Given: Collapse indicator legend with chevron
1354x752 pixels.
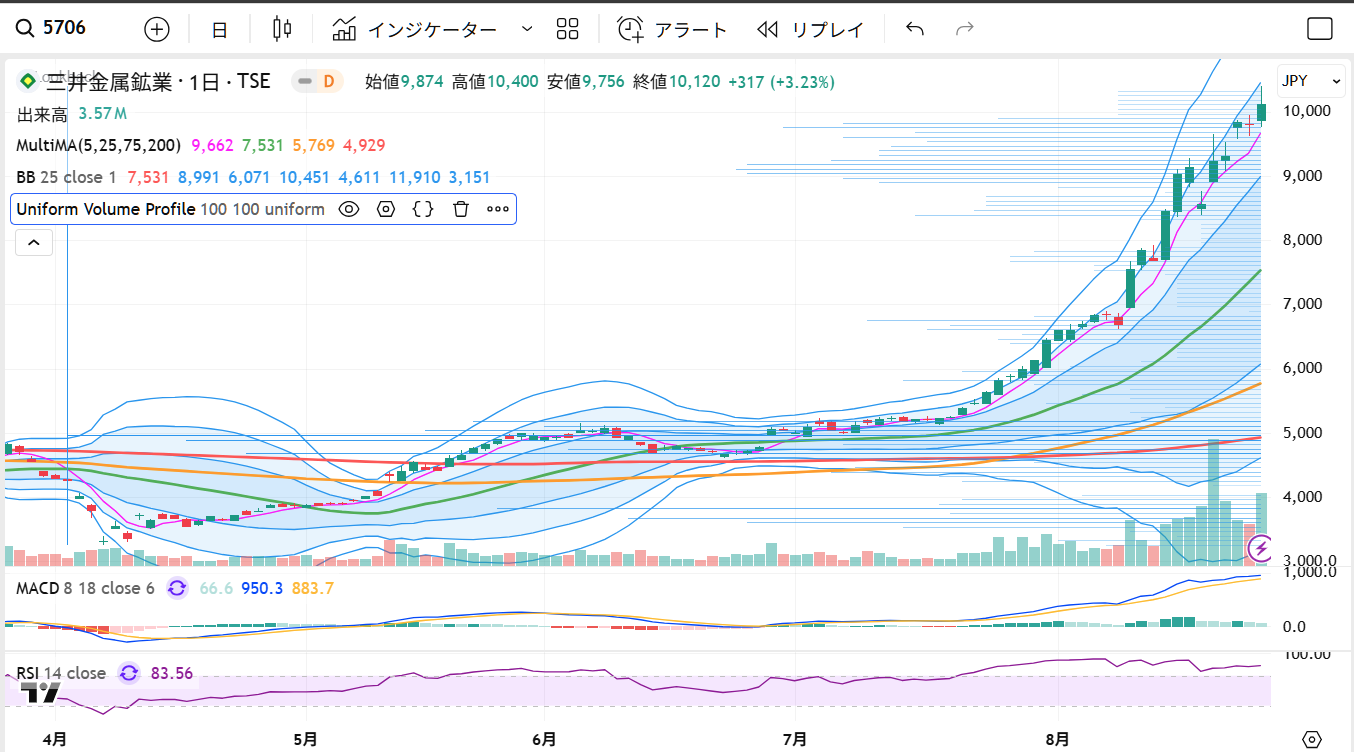Looking at the screenshot, I should coord(33,242).
